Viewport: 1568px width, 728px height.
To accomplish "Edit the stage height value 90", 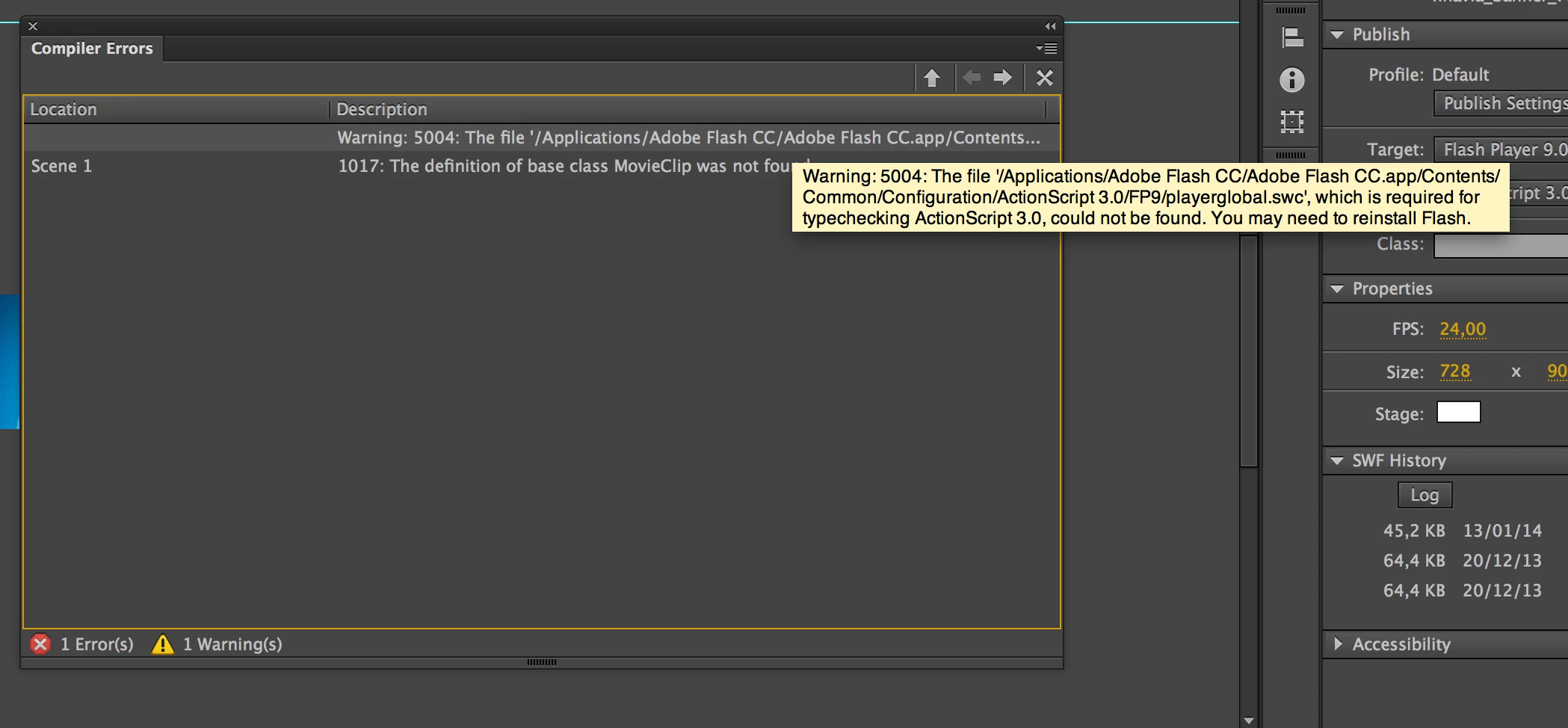I will pyautogui.click(x=1557, y=371).
